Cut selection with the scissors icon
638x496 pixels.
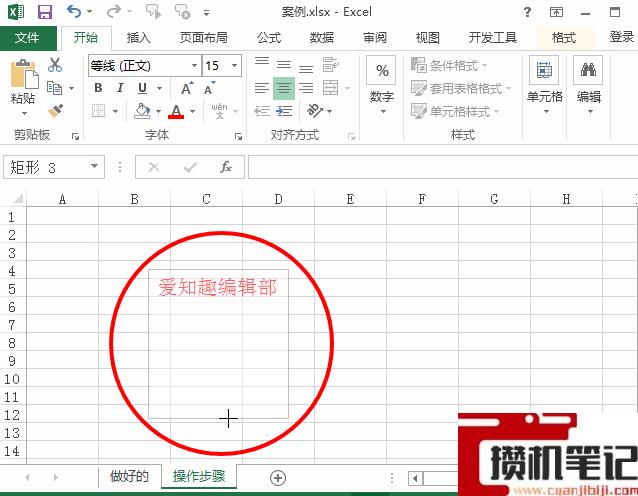(x=55, y=65)
